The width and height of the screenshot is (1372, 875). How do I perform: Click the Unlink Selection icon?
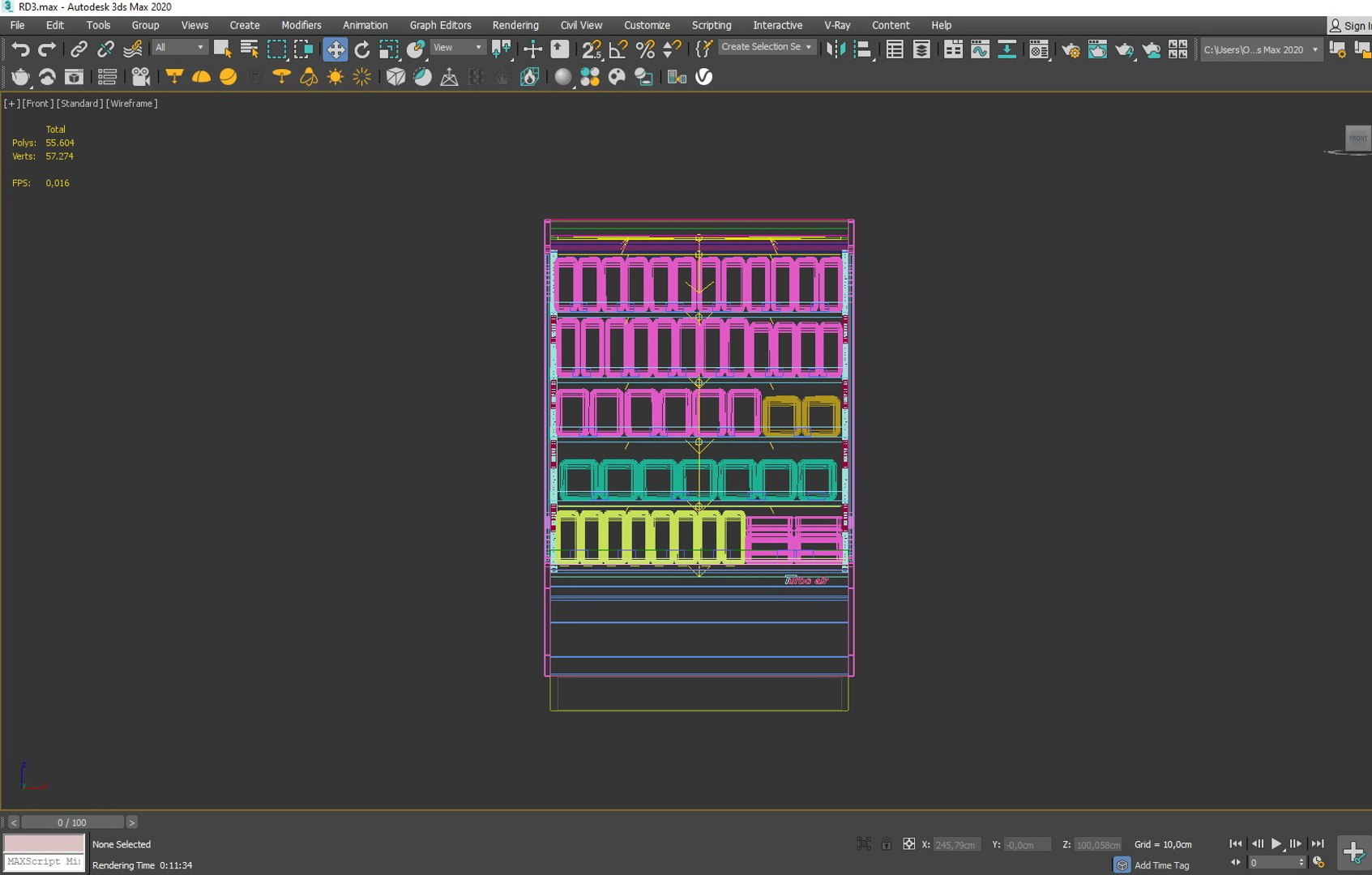coord(105,49)
